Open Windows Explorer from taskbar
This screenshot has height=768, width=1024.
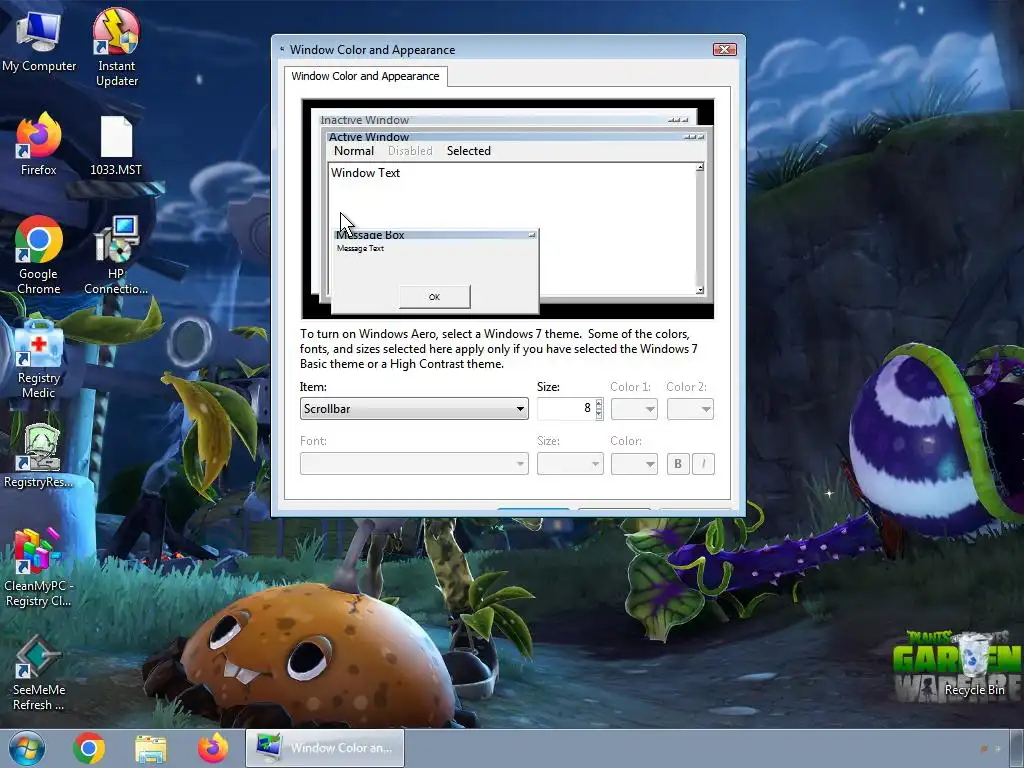[151, 748]
